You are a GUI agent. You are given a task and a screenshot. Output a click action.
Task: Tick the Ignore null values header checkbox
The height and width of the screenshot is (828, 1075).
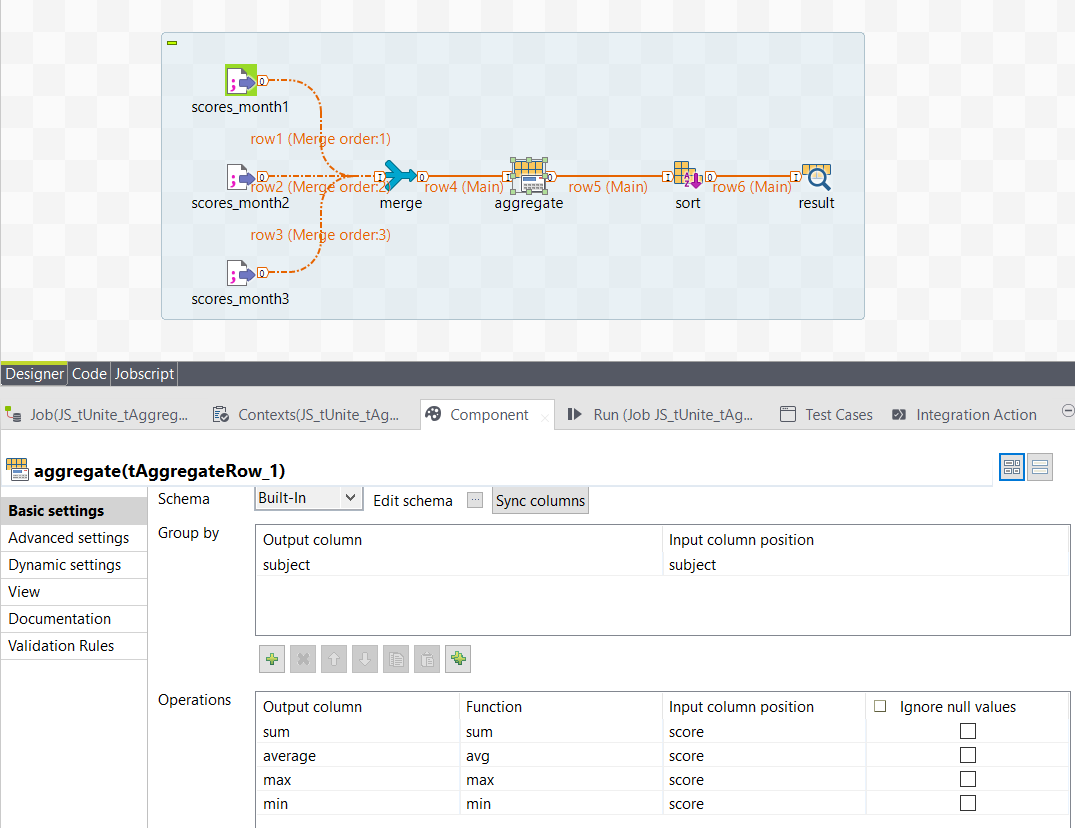880,706
